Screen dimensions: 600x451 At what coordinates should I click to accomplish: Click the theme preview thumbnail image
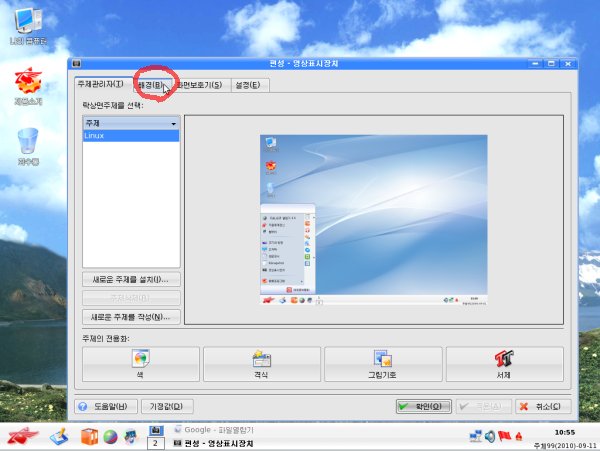tap(373, 220)
